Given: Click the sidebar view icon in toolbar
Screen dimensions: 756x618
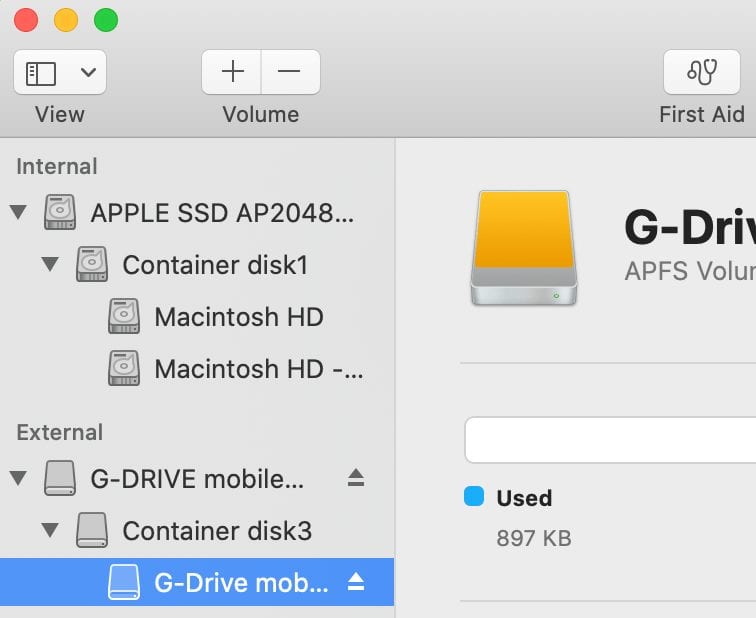Looking at the screenshot, I should pyautogui.click(x=41, y=72).
